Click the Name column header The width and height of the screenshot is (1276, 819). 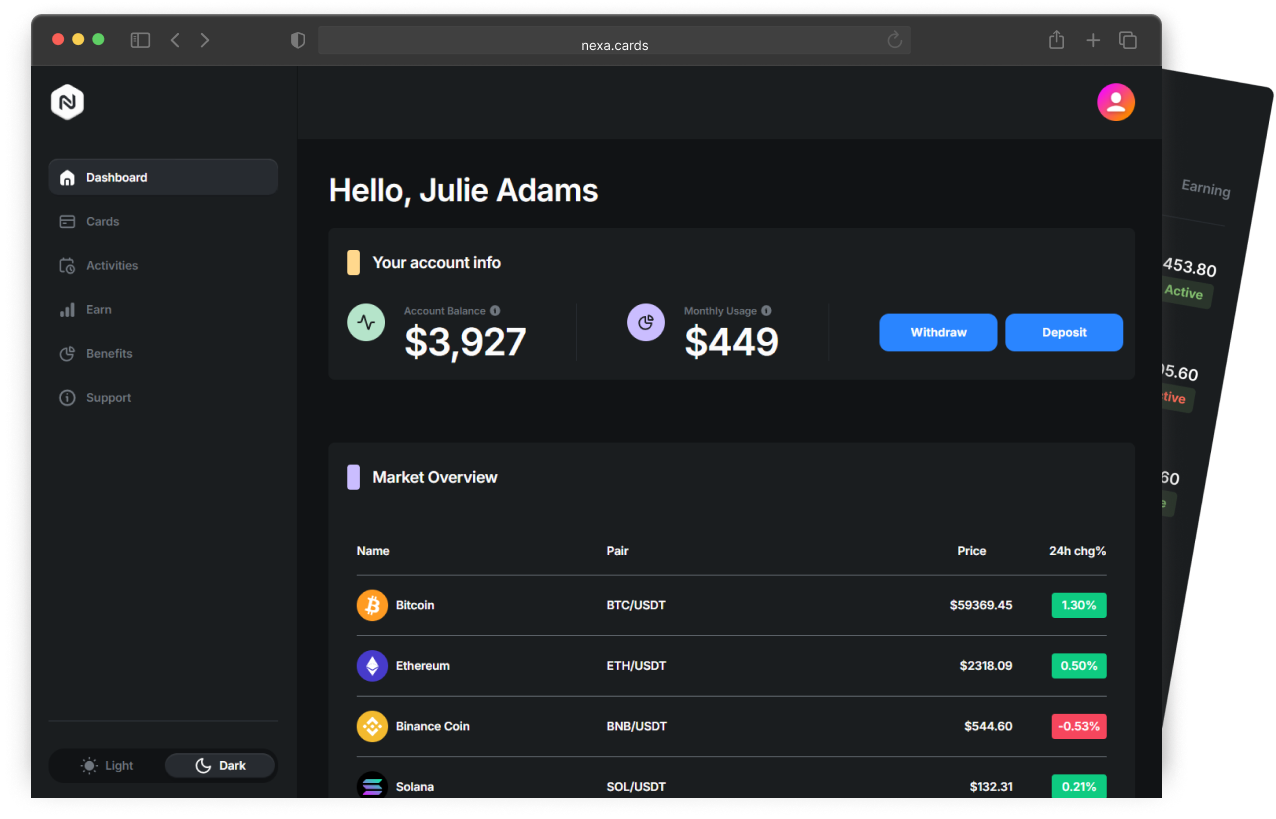[373, 551]
